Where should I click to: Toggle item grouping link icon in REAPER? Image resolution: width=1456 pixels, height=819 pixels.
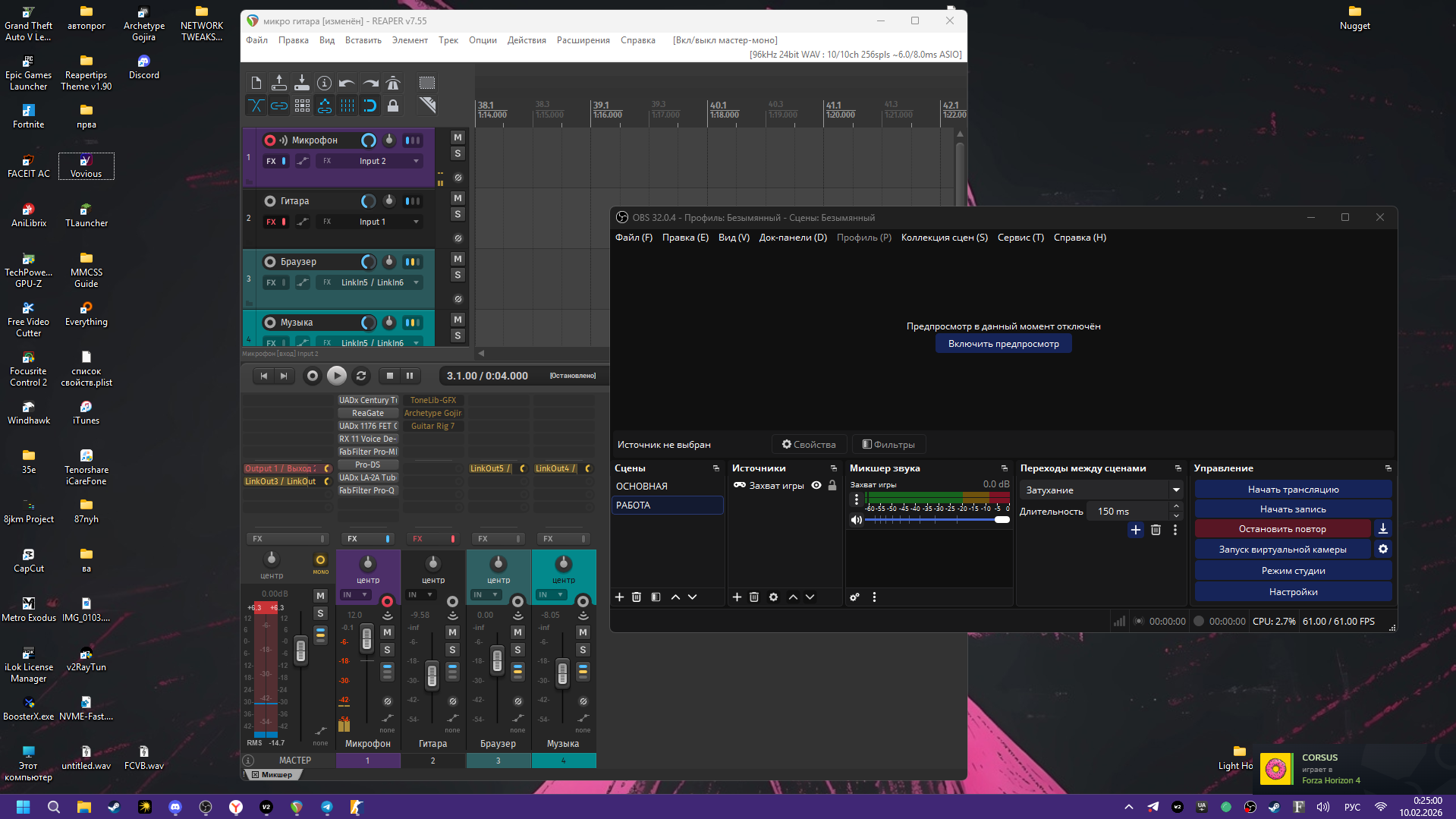pyautogui.click(x=279, y=106)
